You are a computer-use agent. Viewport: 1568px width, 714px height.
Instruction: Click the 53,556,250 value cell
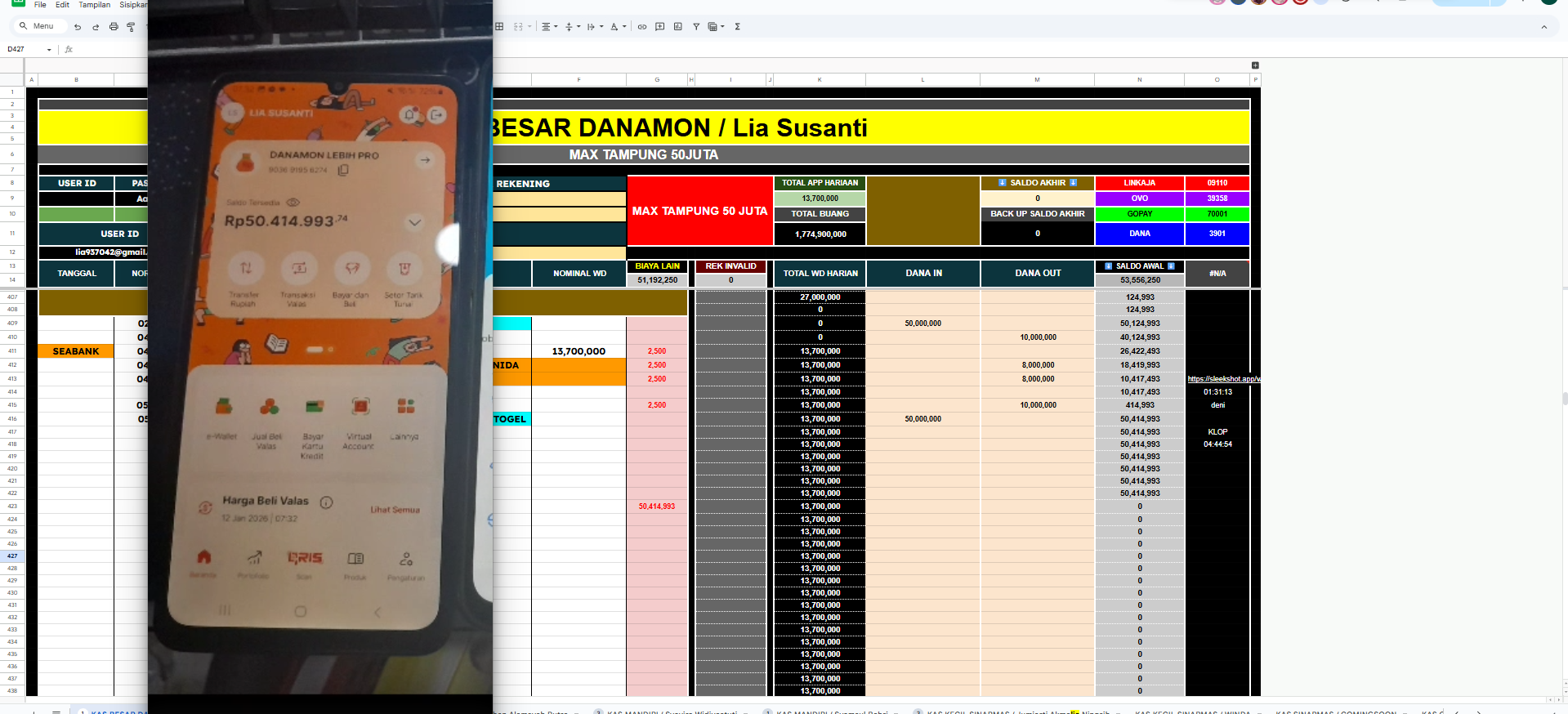click(x=1139, y=280)
